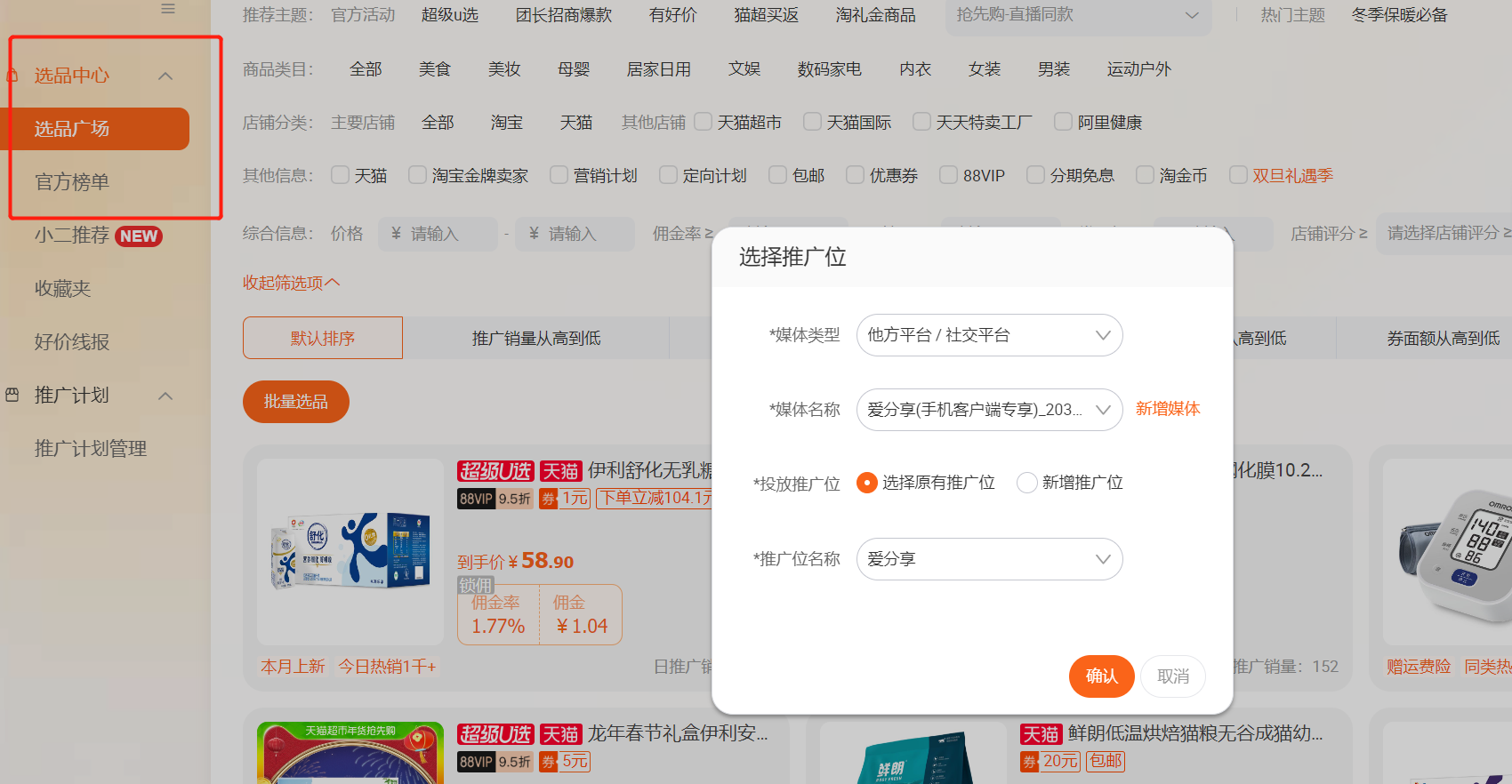The image size is (1512, 784).
Task: Check the 阿里健康 checkbox
Action: click(1063, 122)
